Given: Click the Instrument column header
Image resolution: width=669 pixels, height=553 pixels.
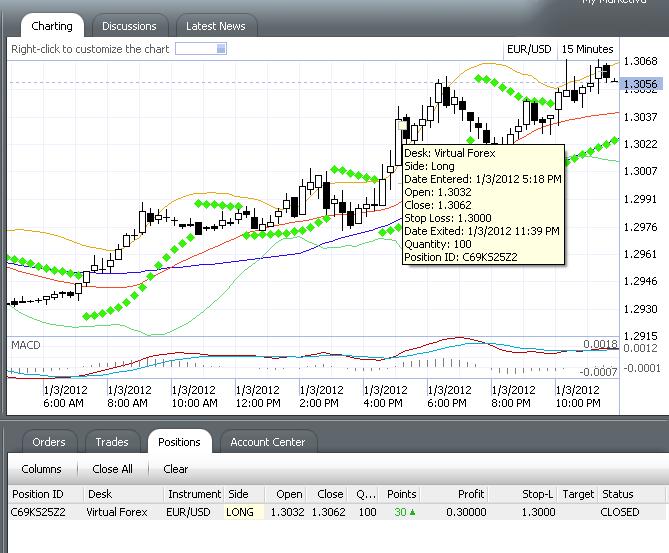Looking at the screenshot, I should click(195, 494).
